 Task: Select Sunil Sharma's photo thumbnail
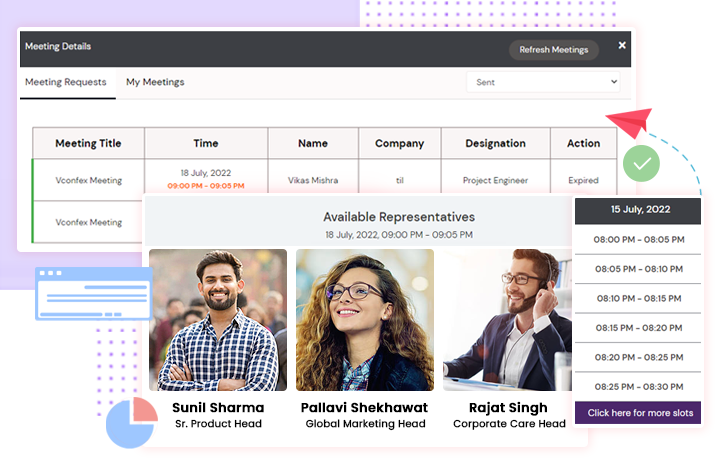[x=218, y=320]
